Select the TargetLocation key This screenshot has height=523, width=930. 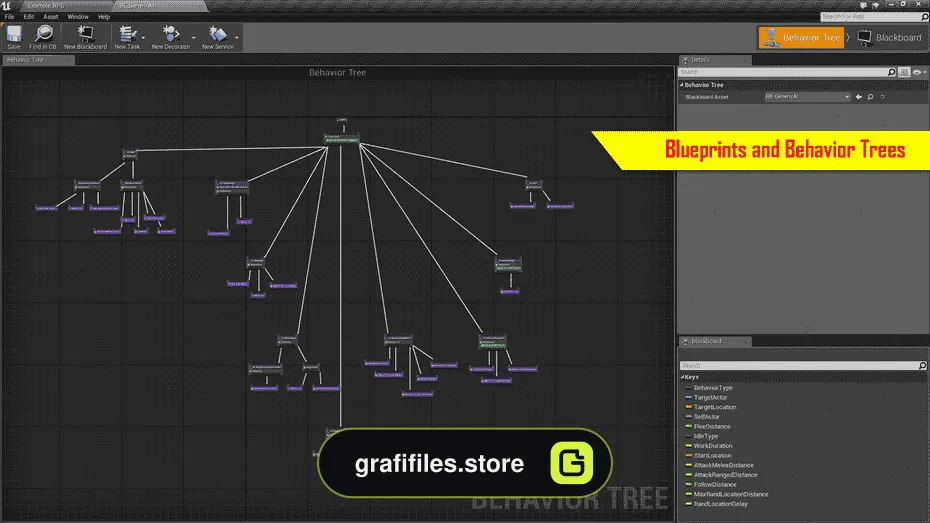pos(715,407)
